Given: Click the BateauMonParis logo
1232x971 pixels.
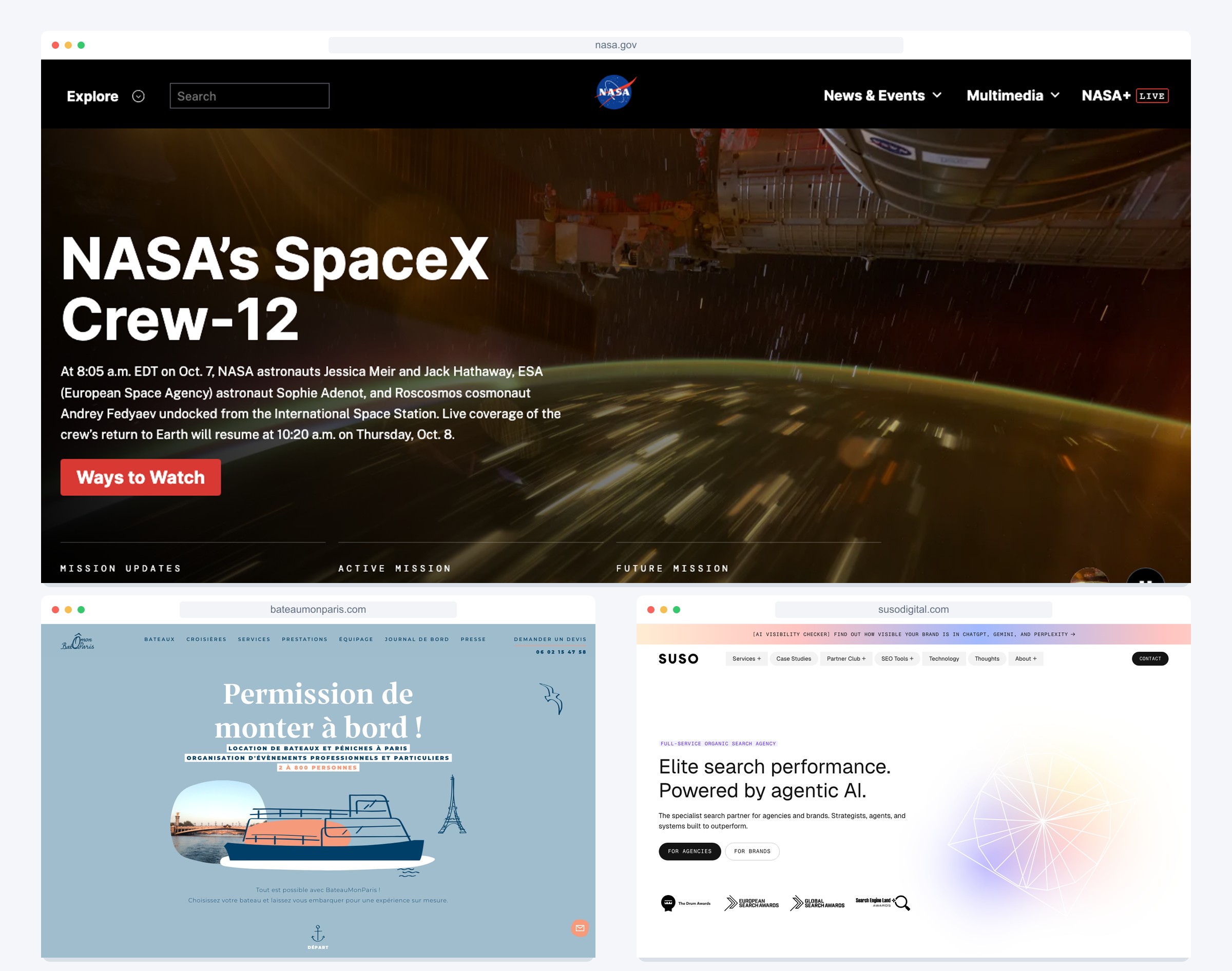Looking at the screenshot, I should coord(78,642).
